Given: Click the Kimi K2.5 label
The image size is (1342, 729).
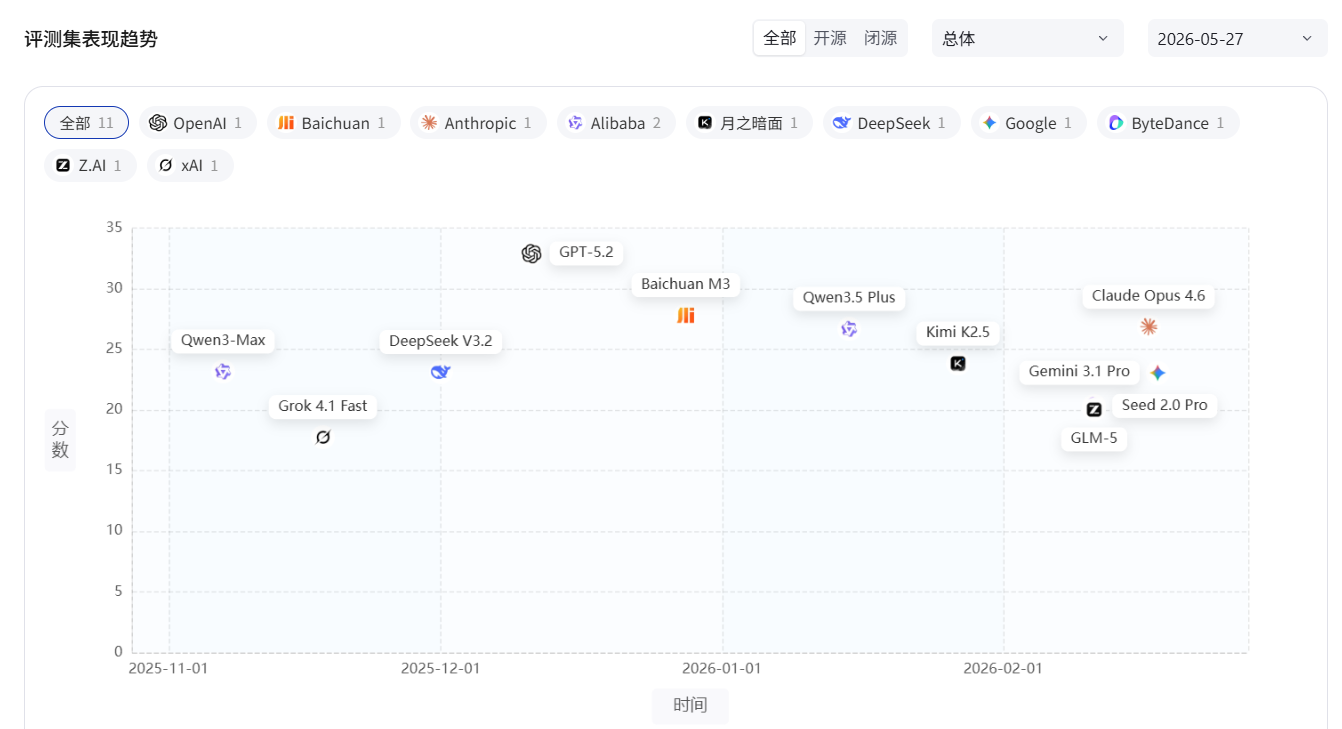Looking at the screenshot, I should pos(958,332).
